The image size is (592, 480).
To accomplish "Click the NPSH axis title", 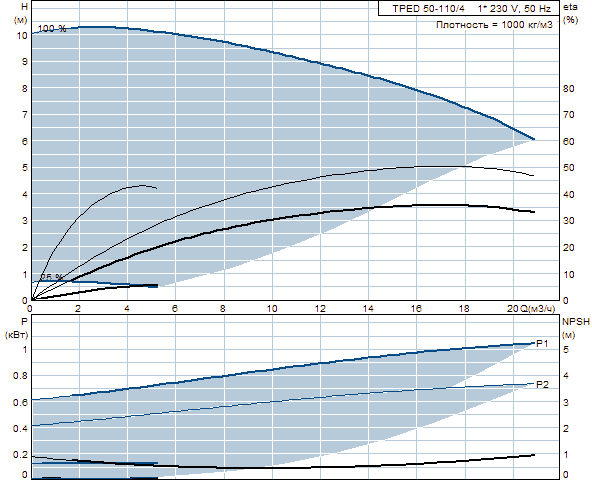I will pos(576,321).
